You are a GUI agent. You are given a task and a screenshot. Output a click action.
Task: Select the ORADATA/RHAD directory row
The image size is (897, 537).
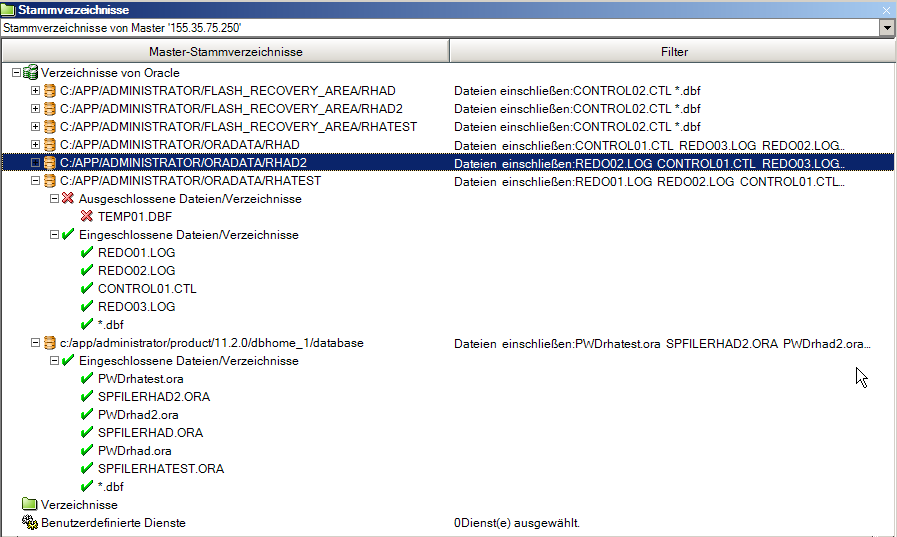(x=179, y=145)
